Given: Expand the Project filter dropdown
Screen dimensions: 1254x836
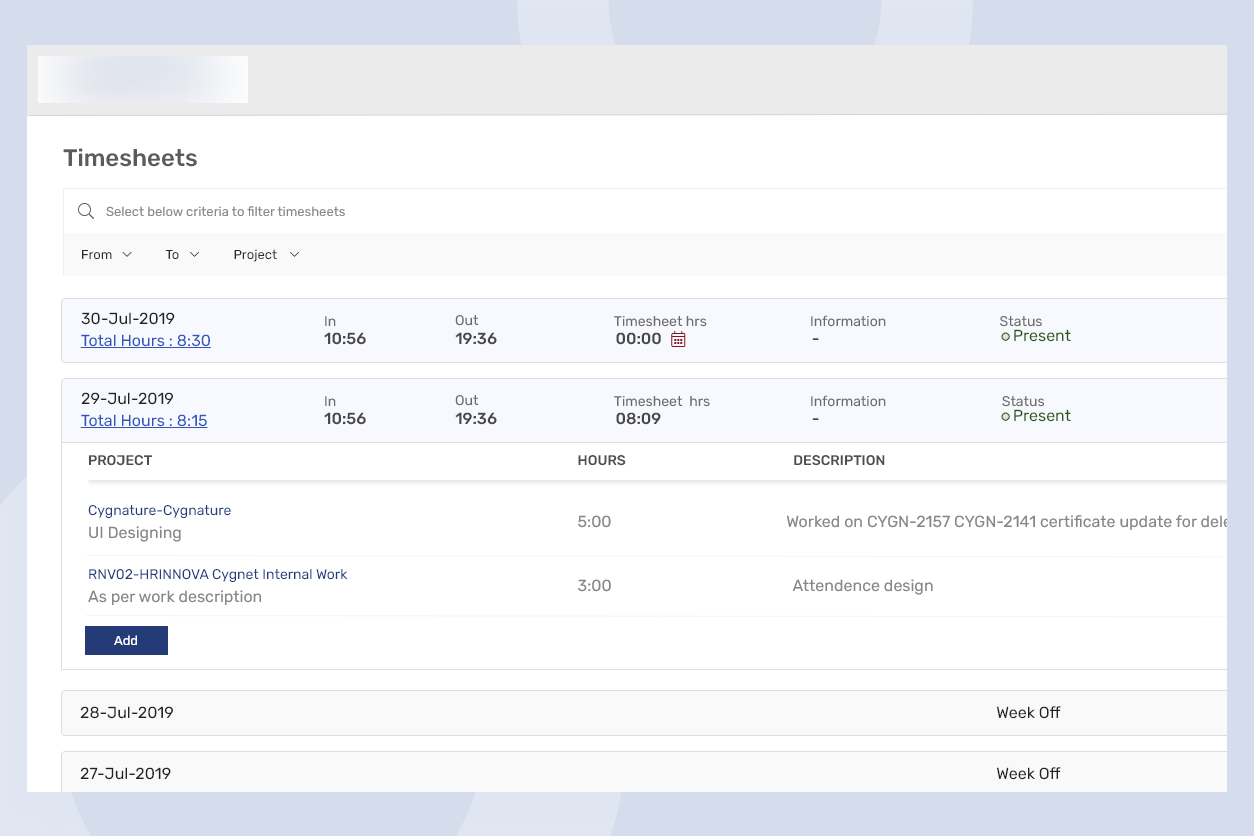Looking at the screenshot, I should (266, 255).
